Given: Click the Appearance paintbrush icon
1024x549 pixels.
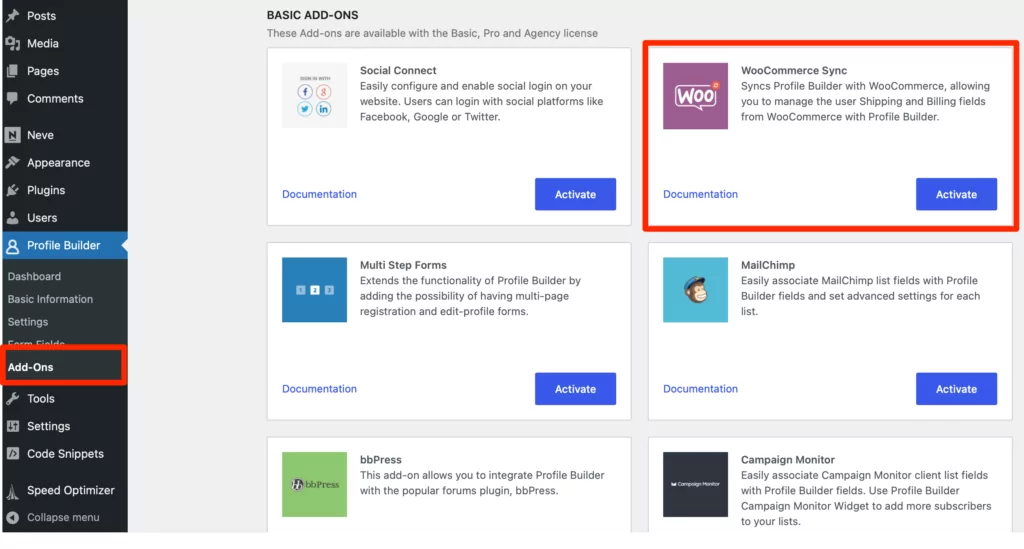Looking at the screenshot, I should 12,163.
